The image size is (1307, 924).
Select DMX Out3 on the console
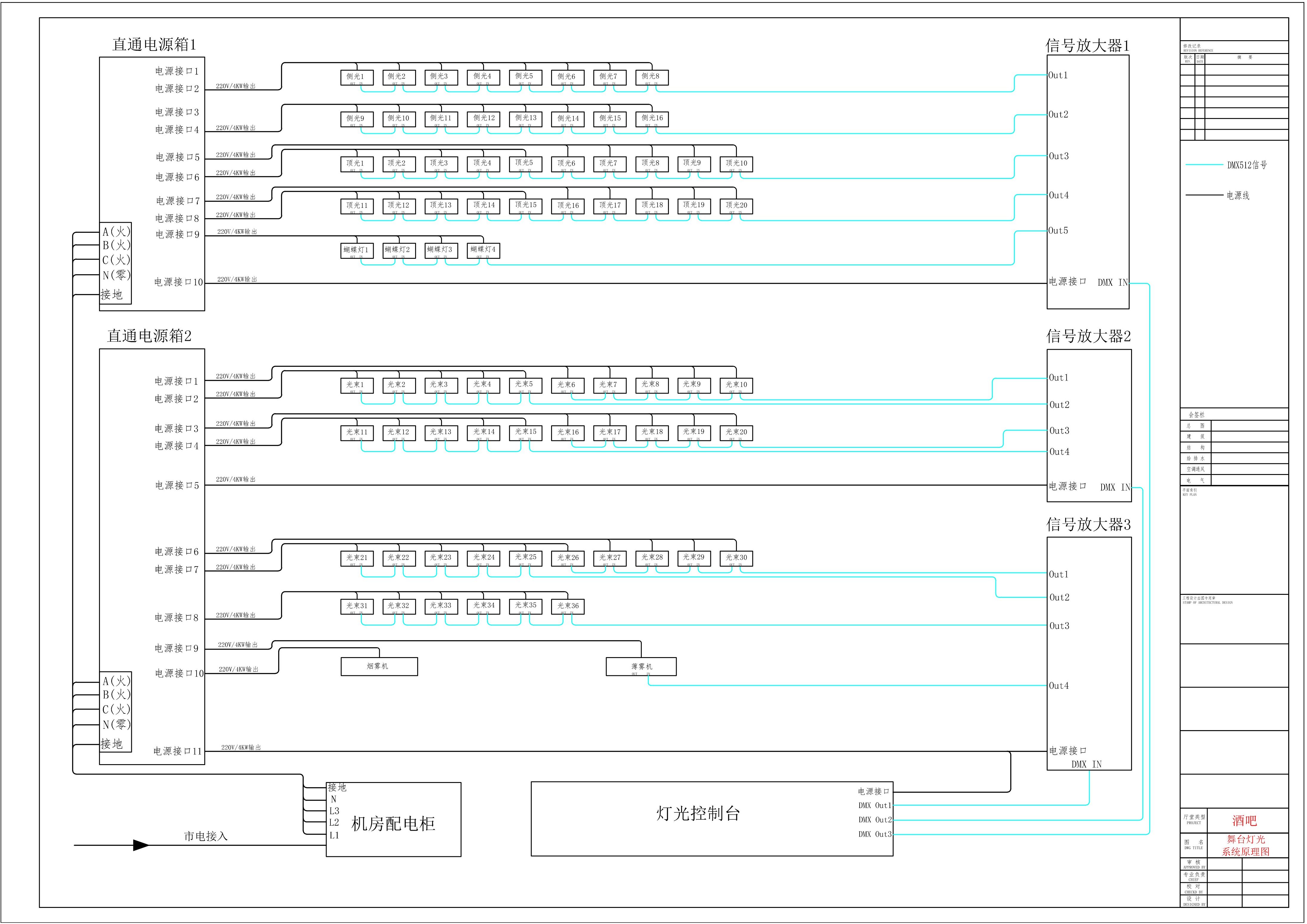click(x=875, y=835)
